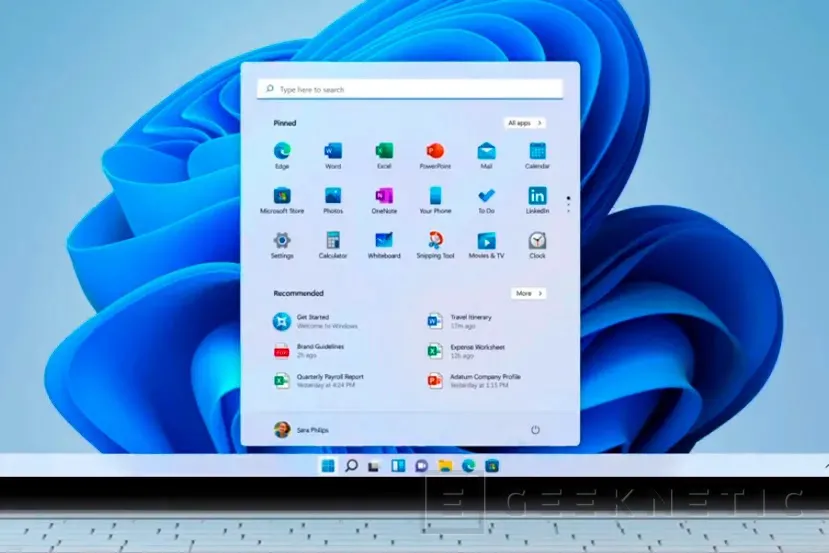Viewport: 829px width, 553px height.
Task: Click the Type here to search box
Action: coord(410,89)
